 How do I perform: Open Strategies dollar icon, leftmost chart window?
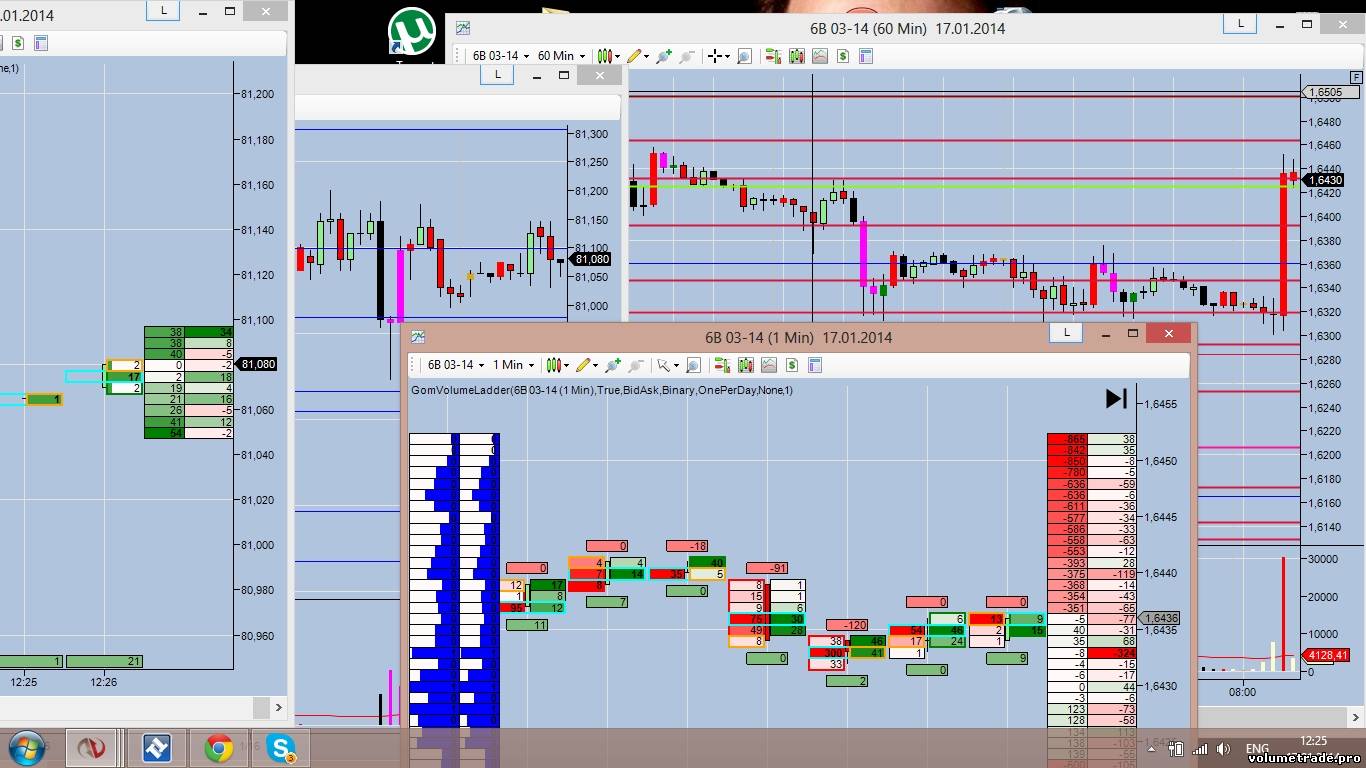tap(17, 44)
